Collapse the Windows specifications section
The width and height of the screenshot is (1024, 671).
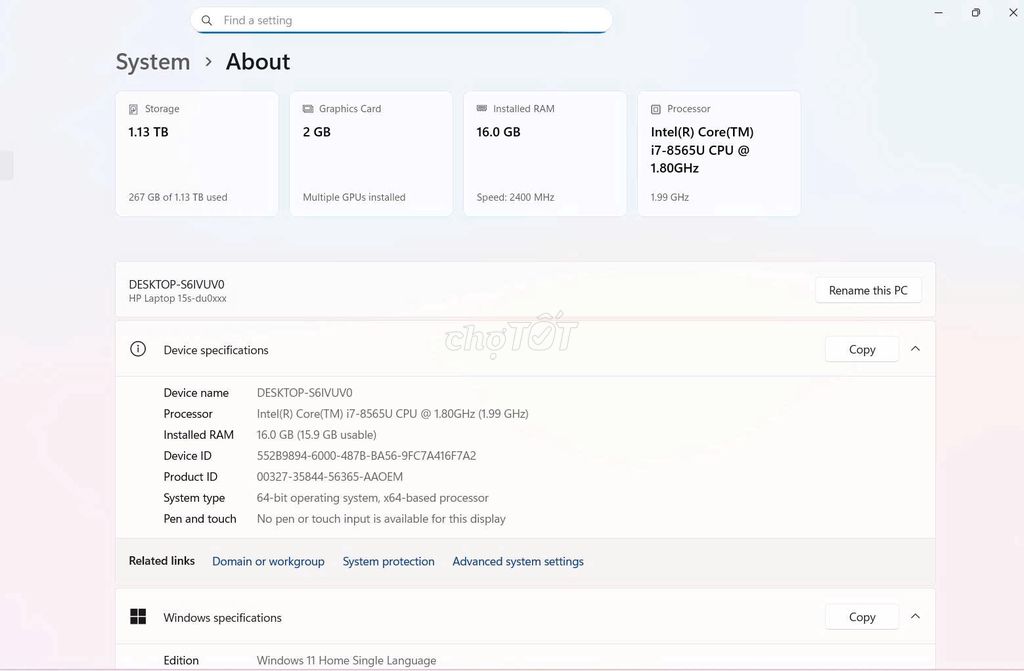click(916, 616)
